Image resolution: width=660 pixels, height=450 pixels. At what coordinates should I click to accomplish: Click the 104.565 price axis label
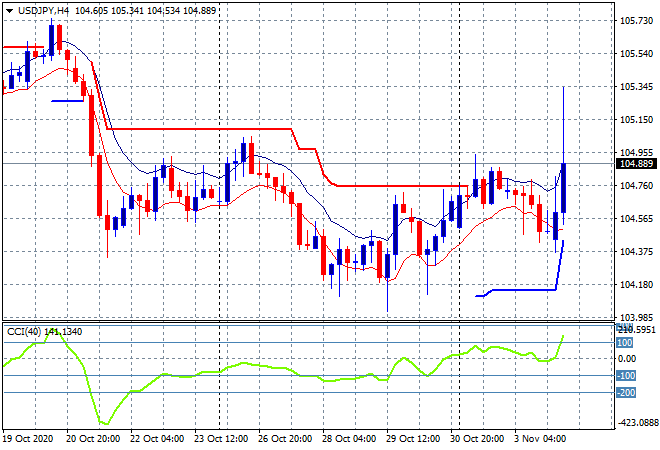pyautogui.click(x=636, y=218)
